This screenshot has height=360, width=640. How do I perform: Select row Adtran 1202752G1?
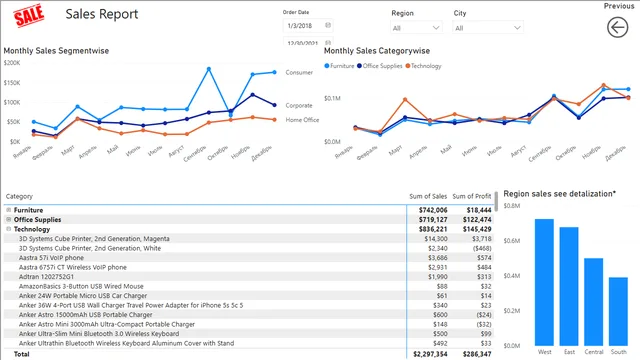coord(248,277)
